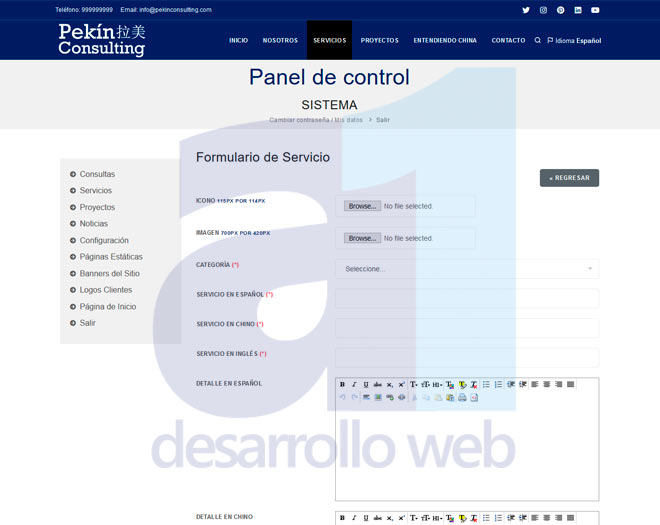The height and width of the screenshot is (525, 660).
Task: Open the Servicios tab in the navigation bar
Action: [329, 41]
